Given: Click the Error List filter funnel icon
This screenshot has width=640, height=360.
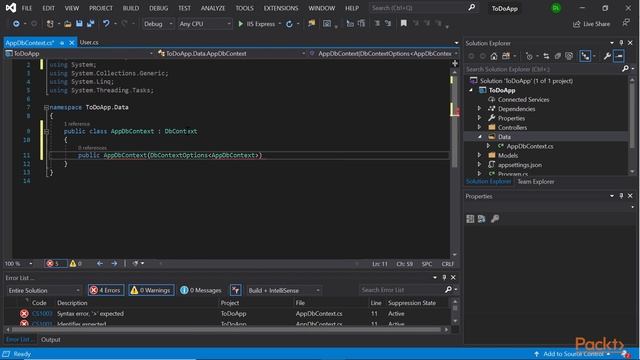Looking at the screenshot, I should (x=236, y=290).
